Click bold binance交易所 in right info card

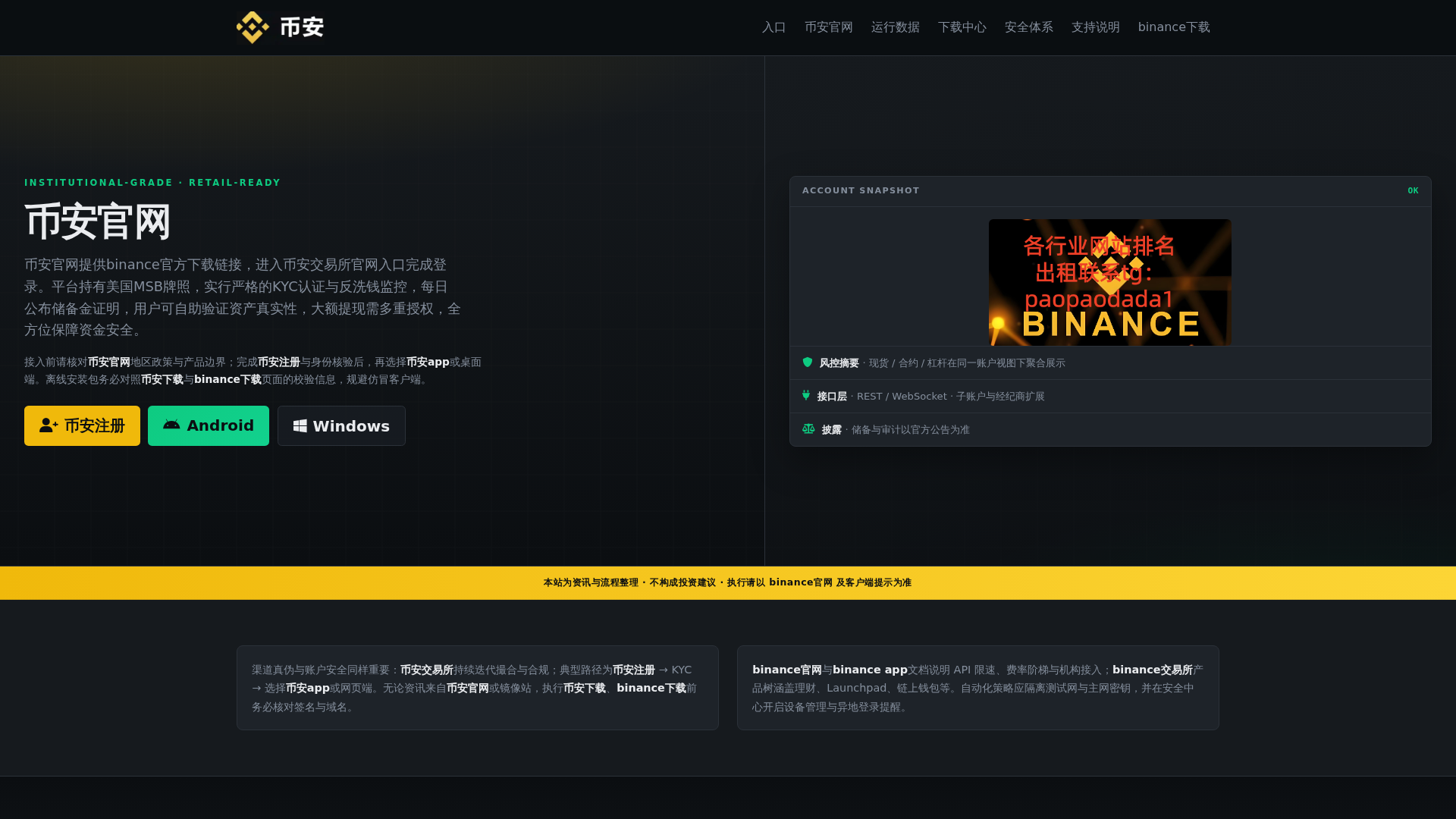[1152, 670]
